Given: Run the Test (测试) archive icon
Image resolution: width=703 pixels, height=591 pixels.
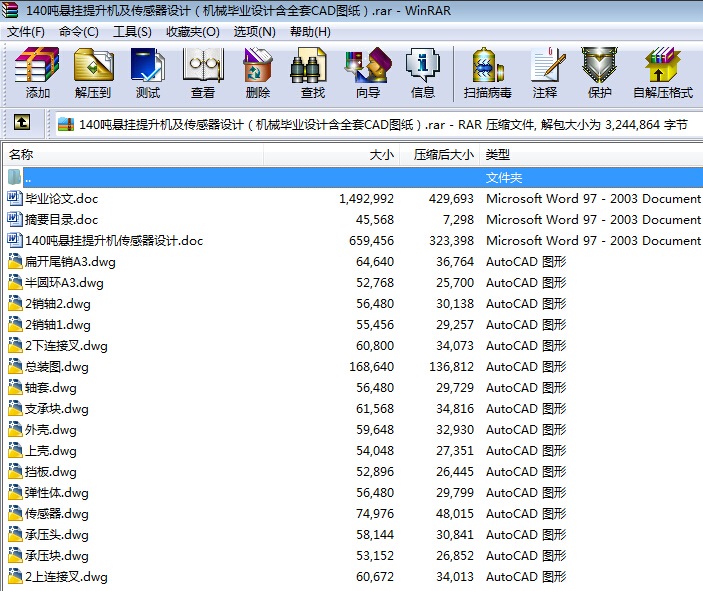Looking at the screenshot, I should click(x=148, y=65).
